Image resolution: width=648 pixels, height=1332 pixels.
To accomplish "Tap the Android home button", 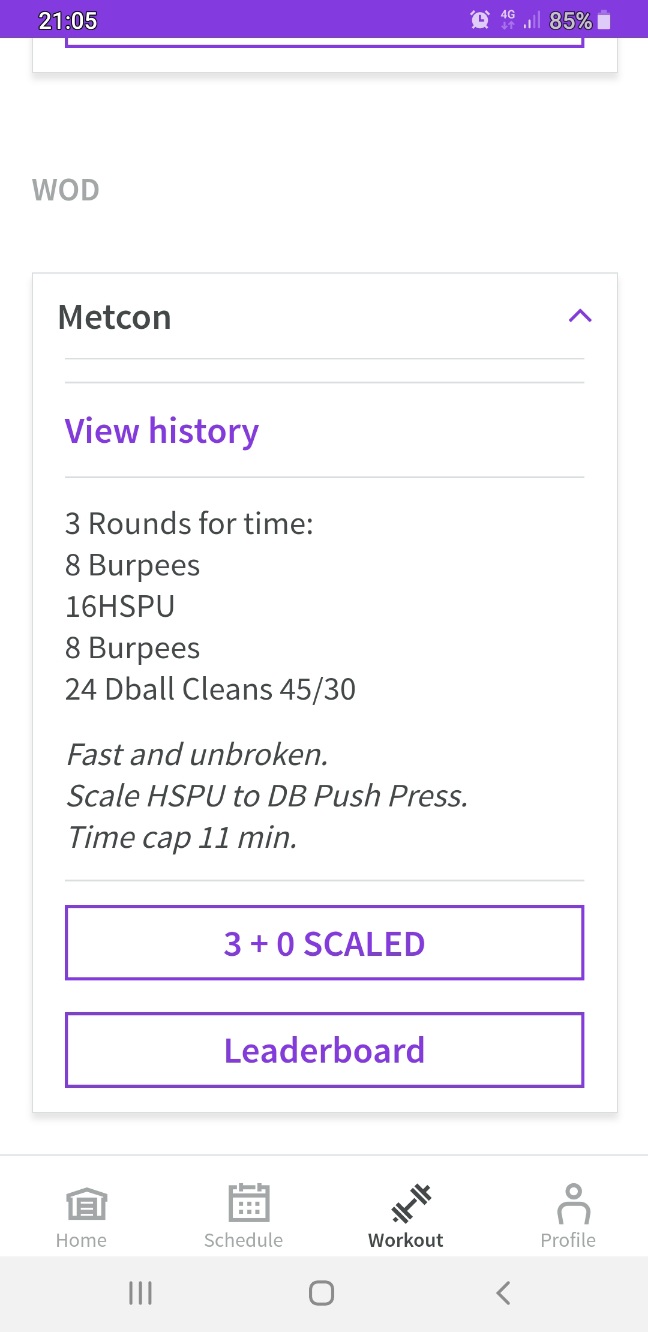I will pos(321,1293).
